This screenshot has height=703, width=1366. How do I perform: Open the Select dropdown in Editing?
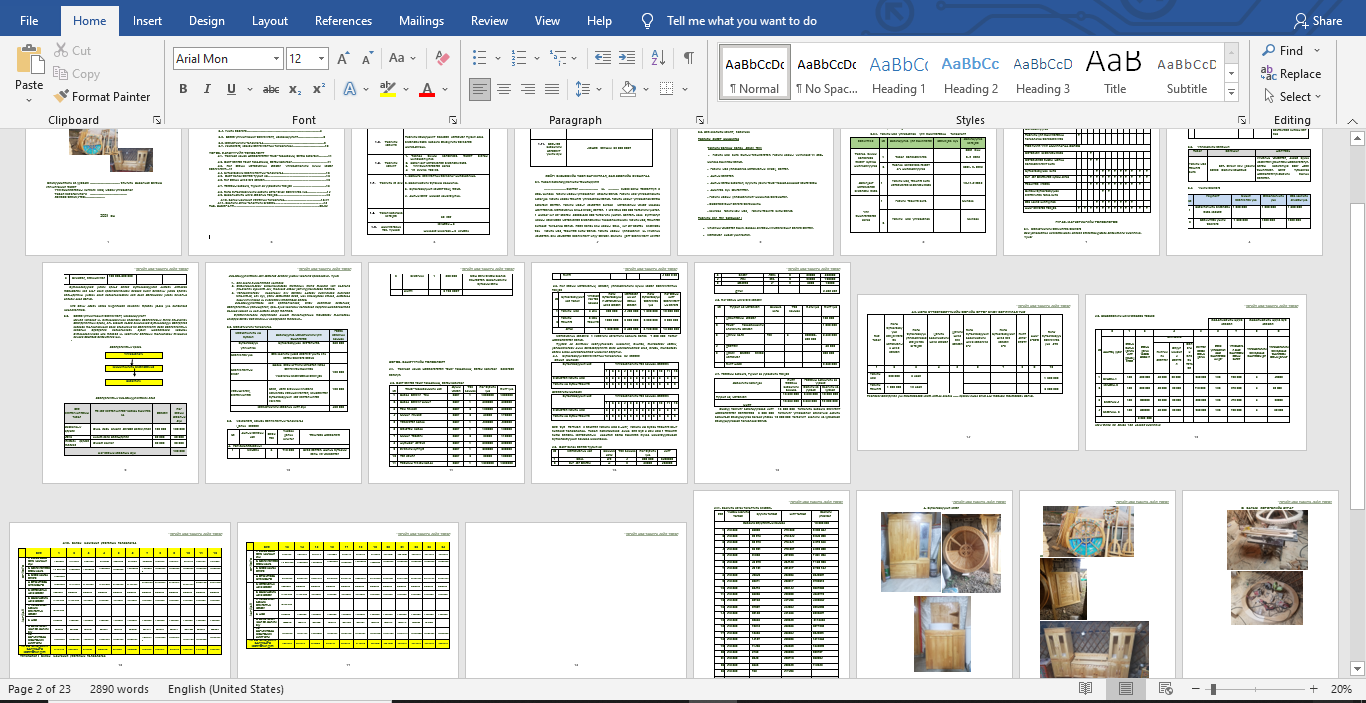point(1292,97)
